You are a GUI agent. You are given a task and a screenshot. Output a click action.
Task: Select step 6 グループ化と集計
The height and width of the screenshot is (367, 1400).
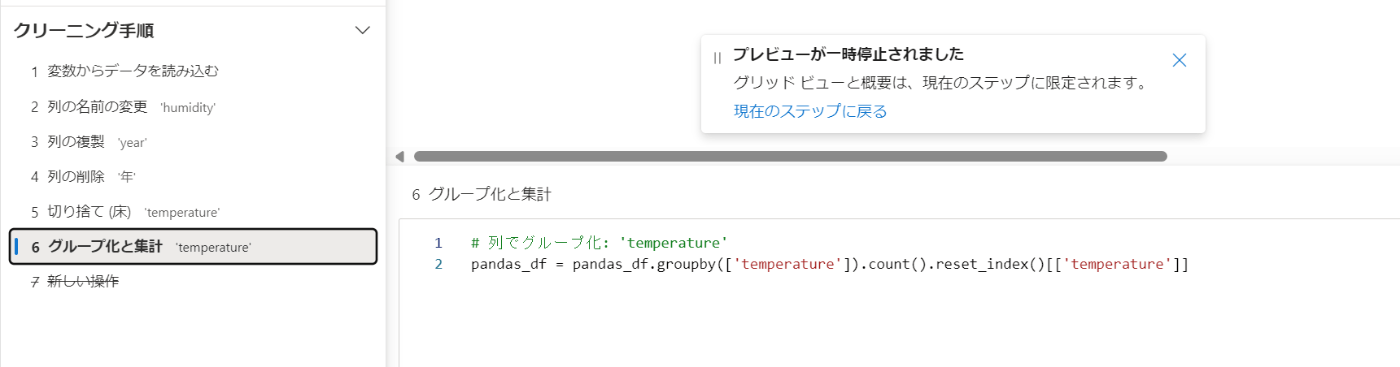pos(193,247)
